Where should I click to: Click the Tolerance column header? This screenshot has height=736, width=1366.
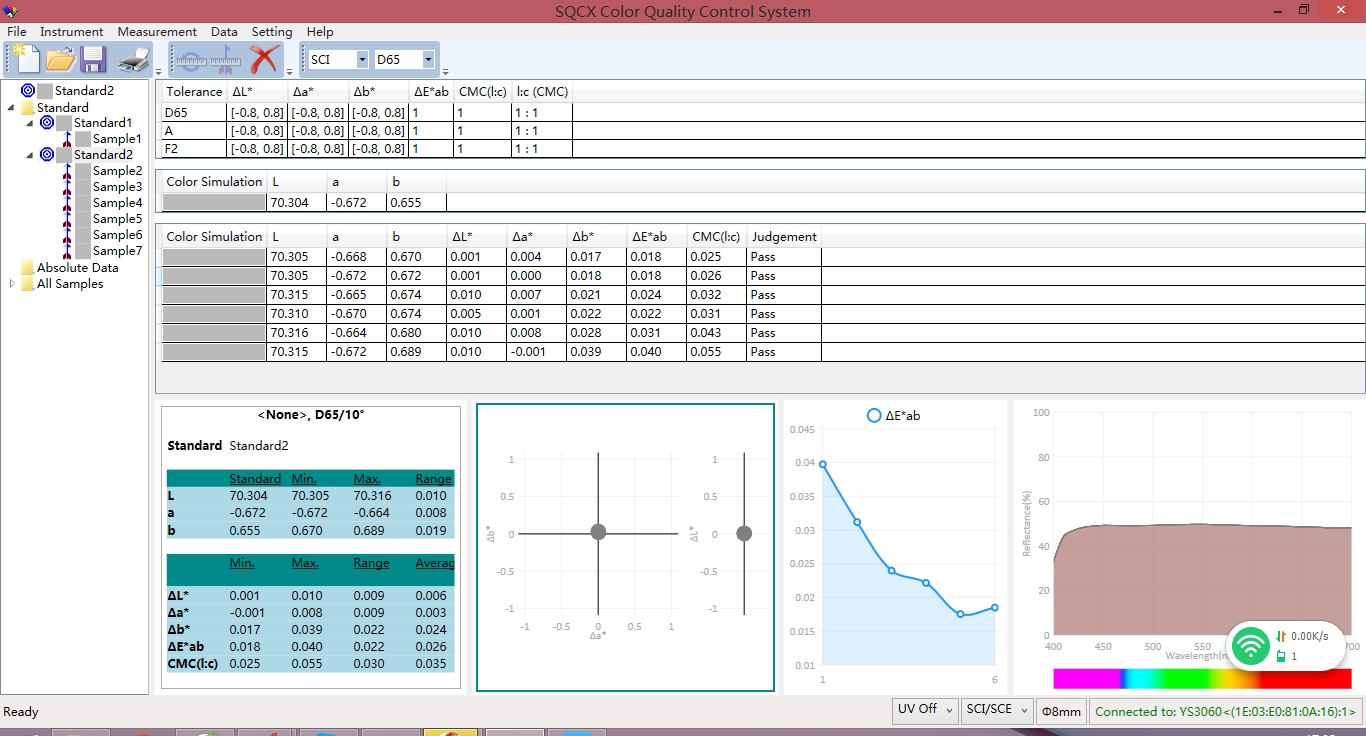tap(194, 92)
